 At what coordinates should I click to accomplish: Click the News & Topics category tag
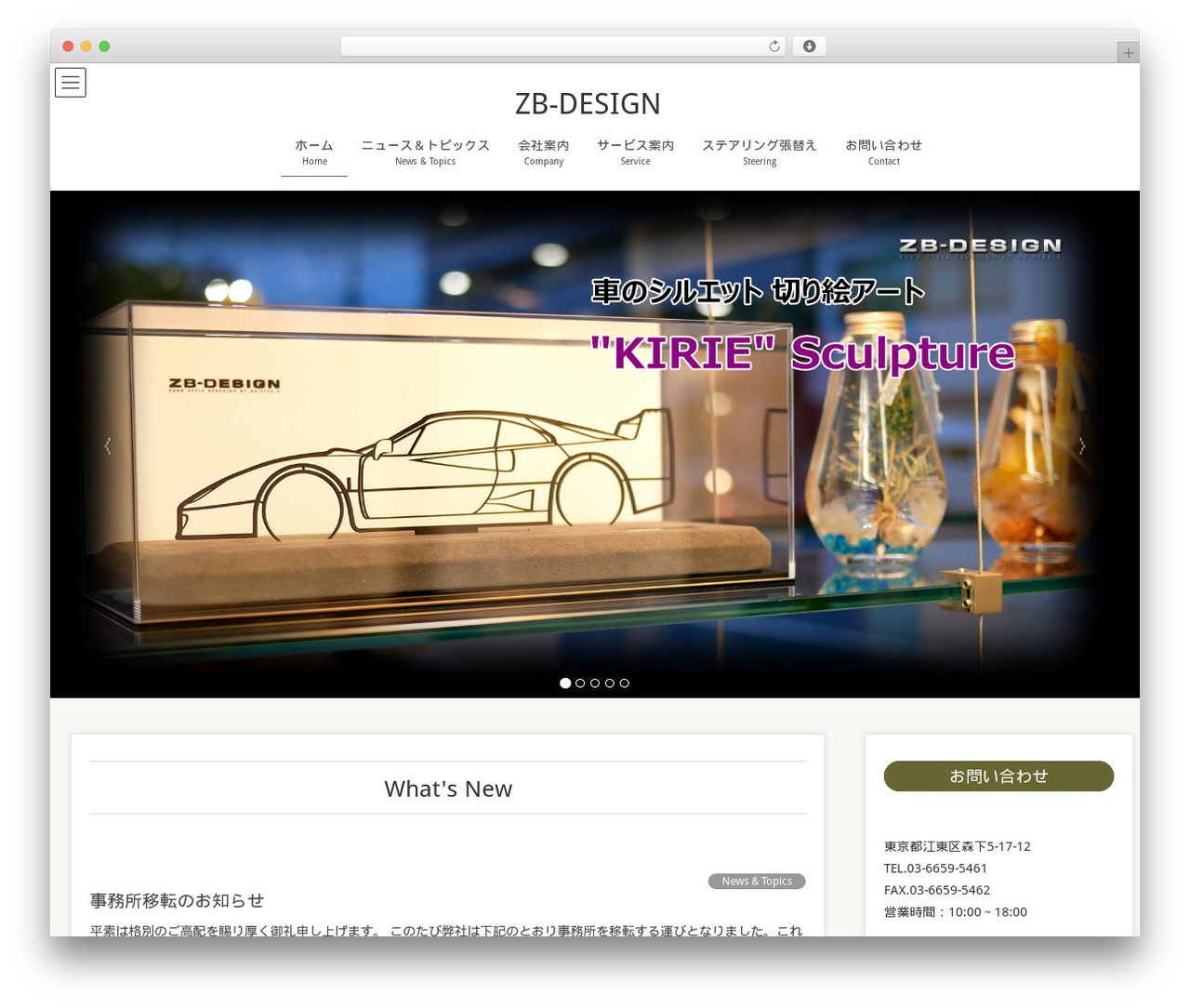click(757, 882)
